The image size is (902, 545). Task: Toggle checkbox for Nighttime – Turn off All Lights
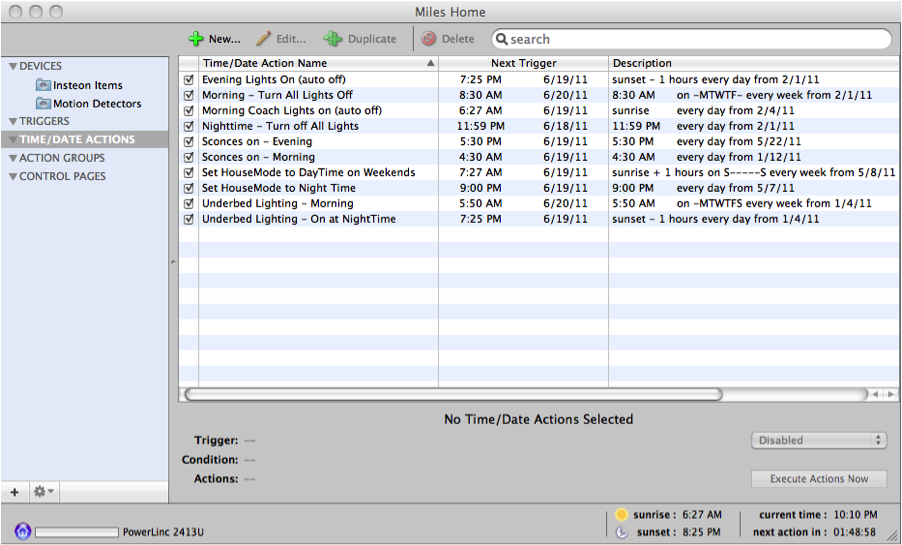click(188, 126)
